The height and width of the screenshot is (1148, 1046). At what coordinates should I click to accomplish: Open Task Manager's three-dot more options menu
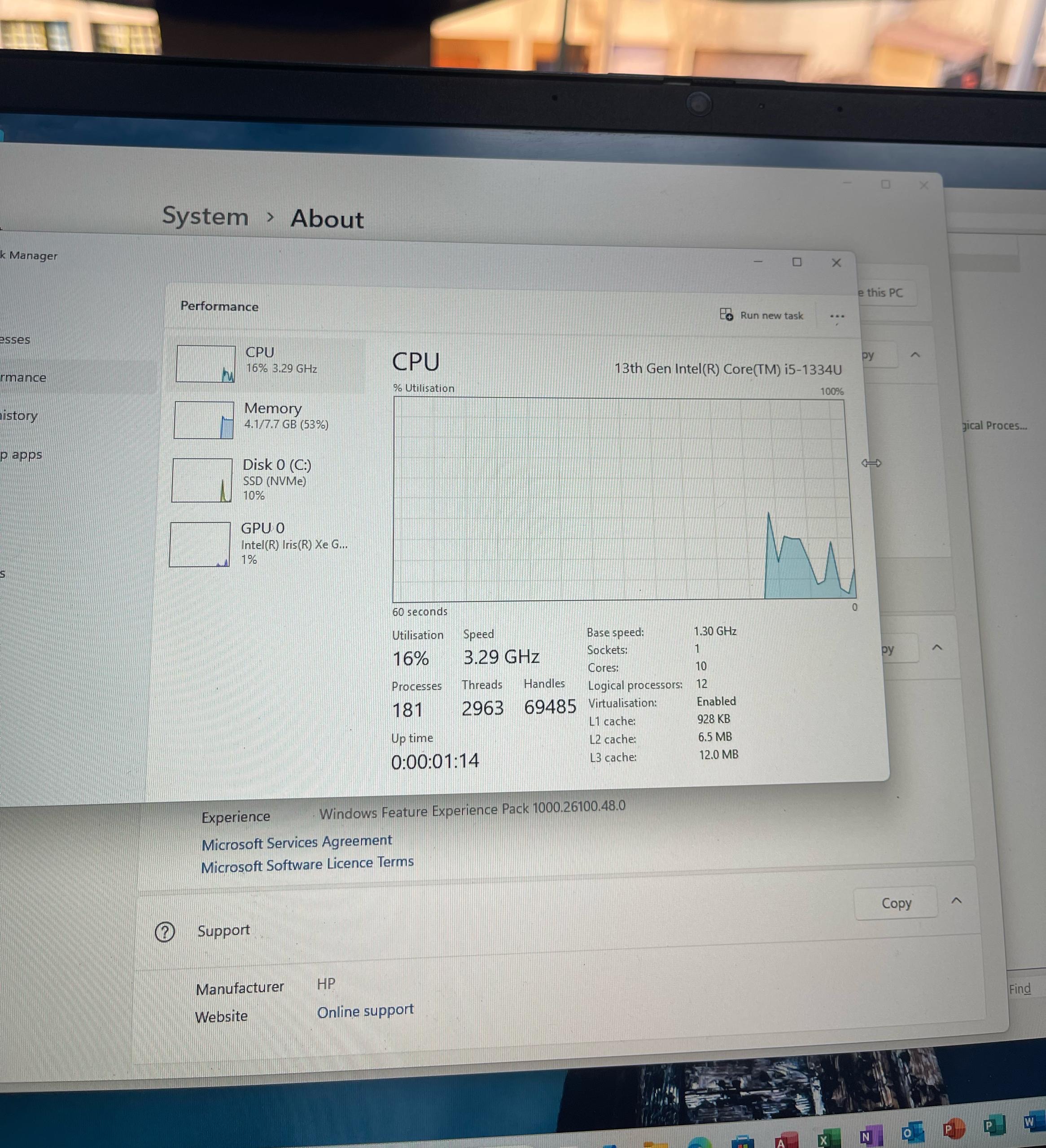click(x=836, y=316)
